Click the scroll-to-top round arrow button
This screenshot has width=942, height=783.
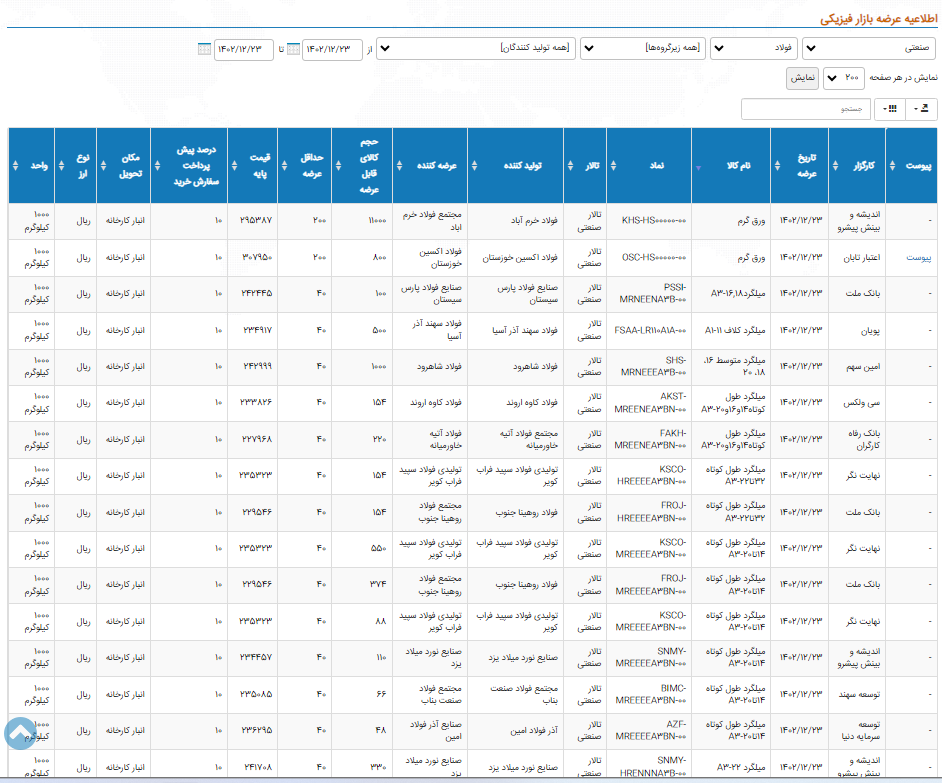[20, 733]
